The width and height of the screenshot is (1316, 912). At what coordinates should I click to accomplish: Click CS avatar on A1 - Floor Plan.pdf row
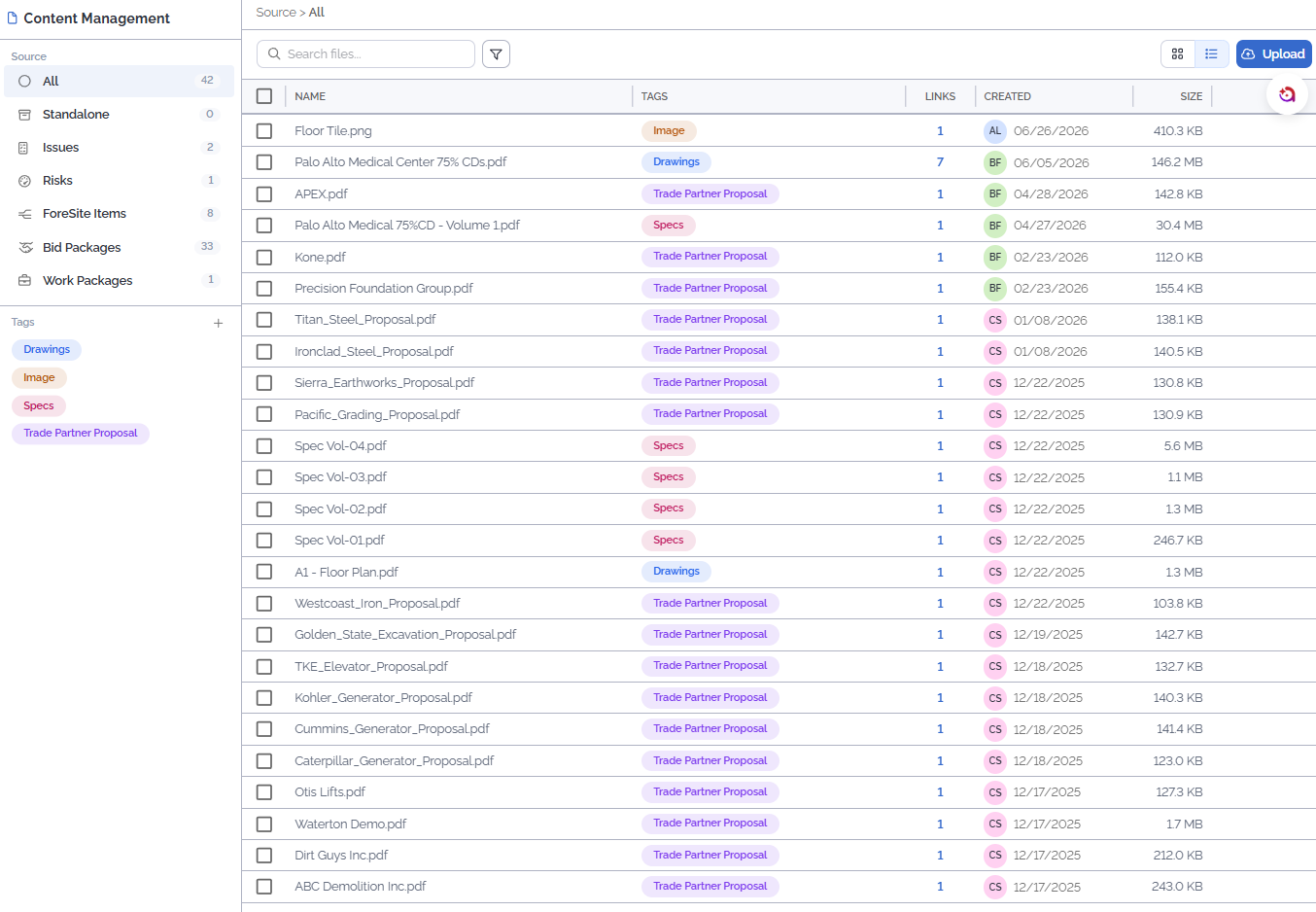[x=994, y=572]
